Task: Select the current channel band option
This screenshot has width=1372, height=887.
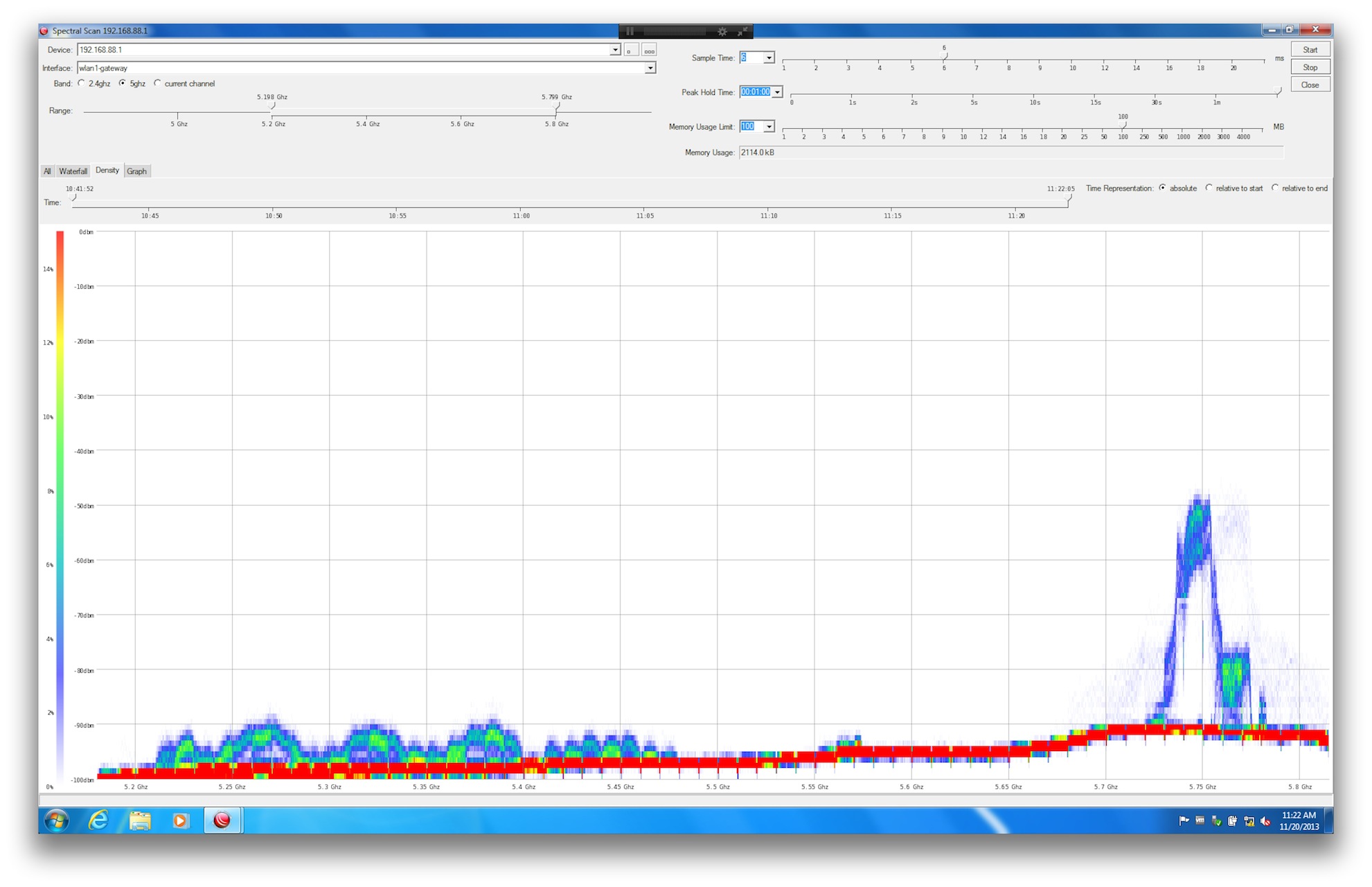Action: pyautogui.click(x=158, y=83)
